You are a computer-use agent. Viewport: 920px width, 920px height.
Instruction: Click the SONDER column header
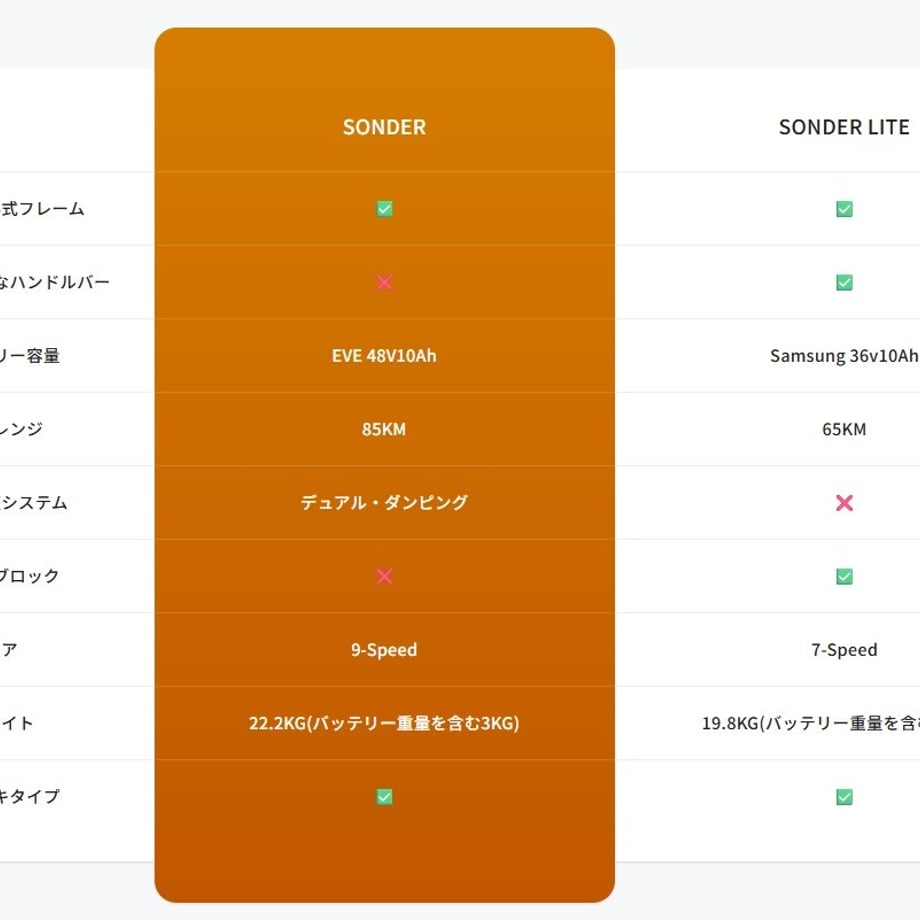coord(384,127)
